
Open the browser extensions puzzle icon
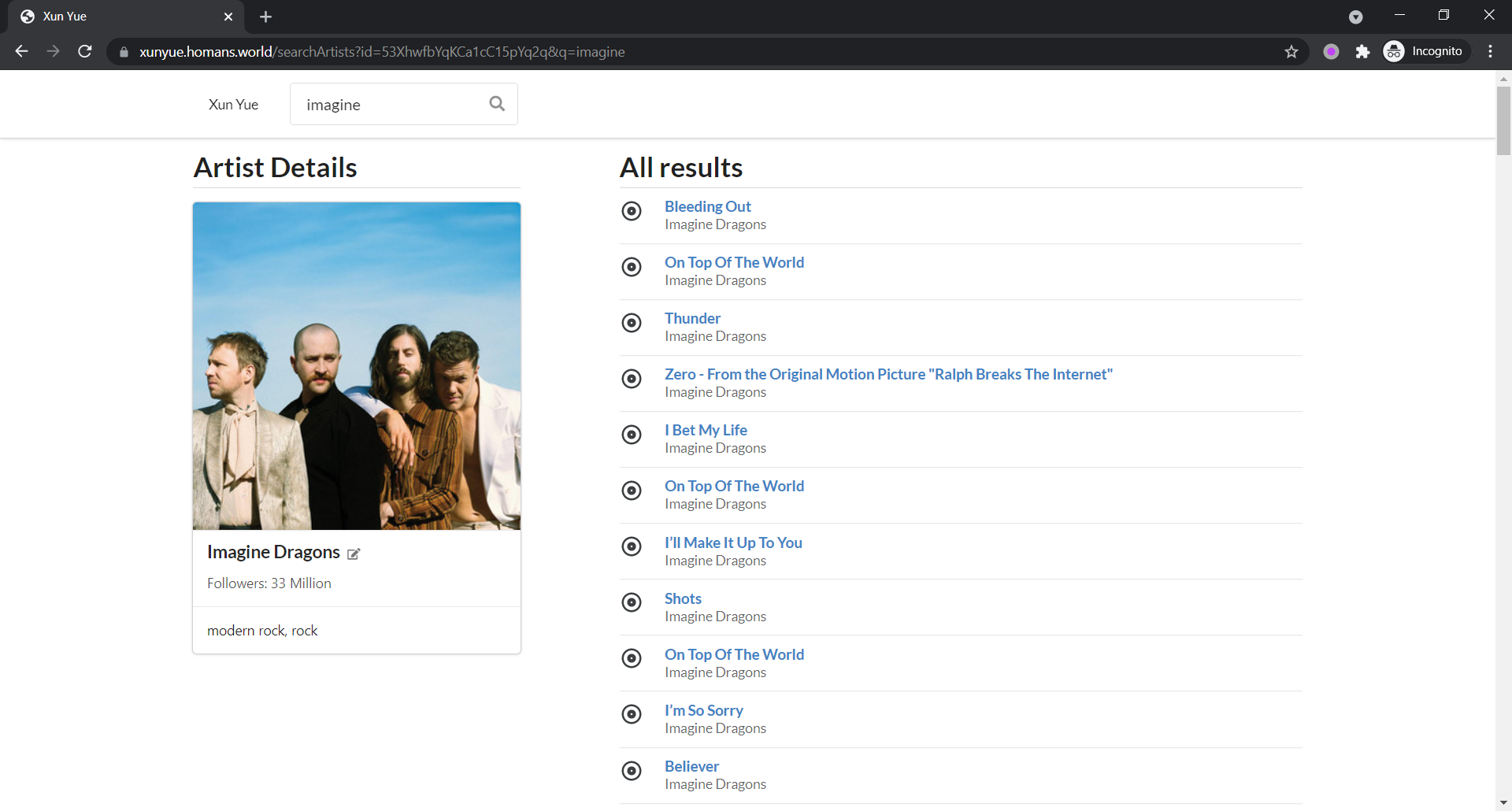[1362, 51]
